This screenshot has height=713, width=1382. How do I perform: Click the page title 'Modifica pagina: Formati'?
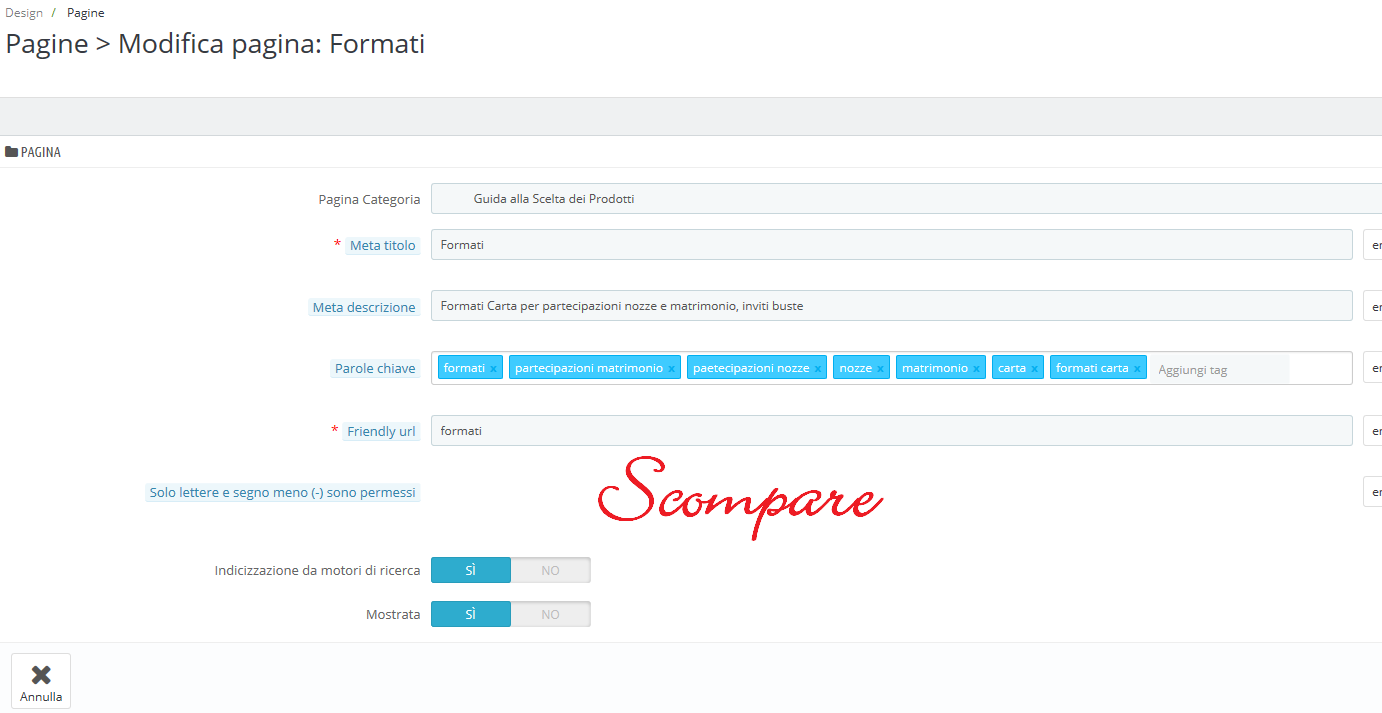pos(272,45)
